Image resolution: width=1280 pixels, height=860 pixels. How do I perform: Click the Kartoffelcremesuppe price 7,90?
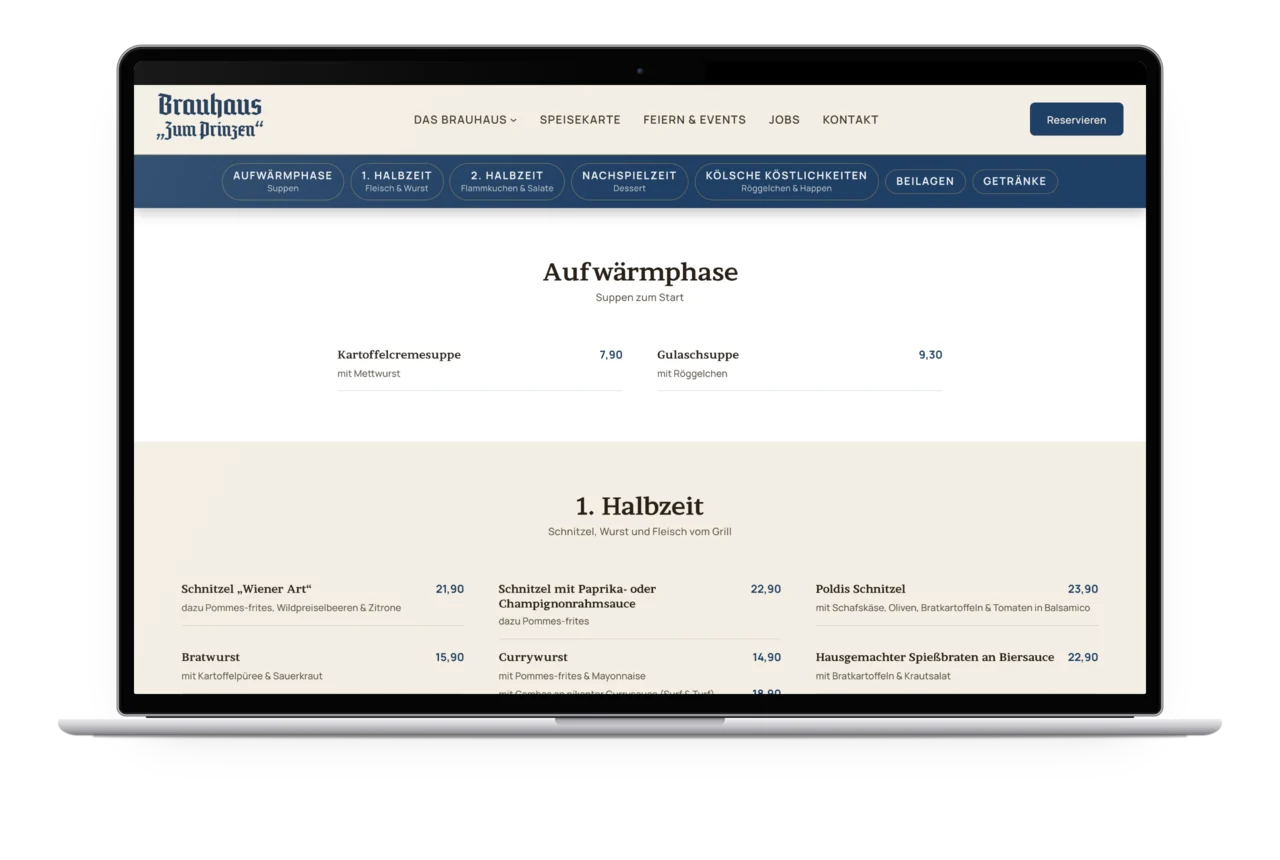[611, 355]
